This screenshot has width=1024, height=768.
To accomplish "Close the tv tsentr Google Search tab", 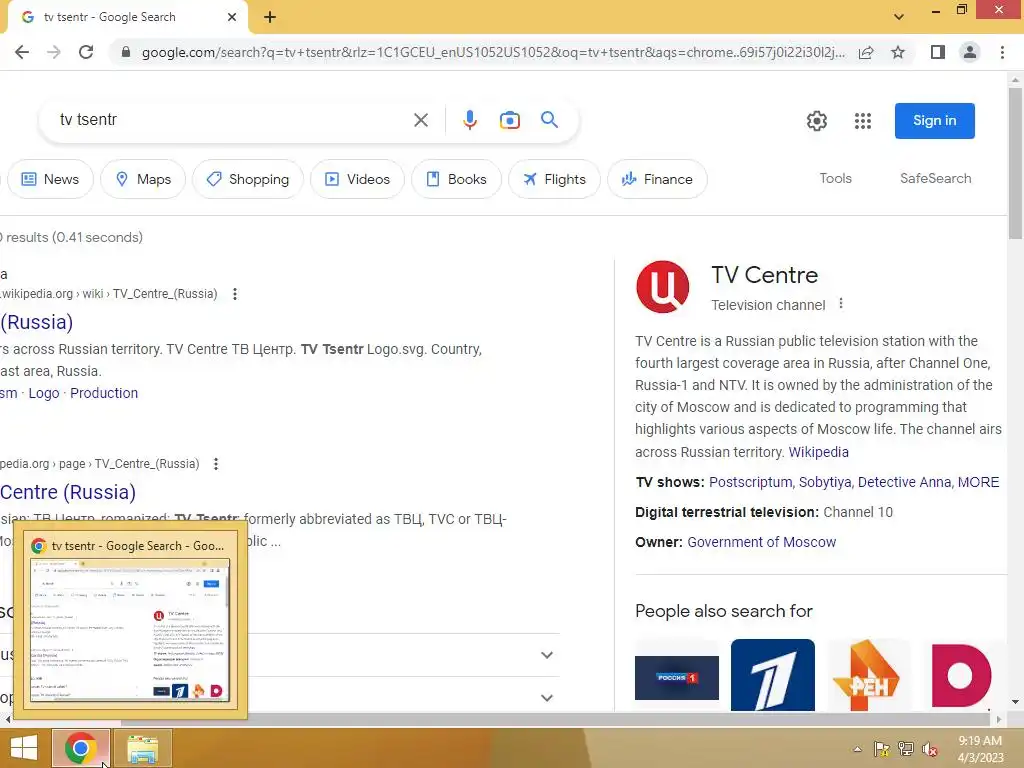I will (232, 17).
